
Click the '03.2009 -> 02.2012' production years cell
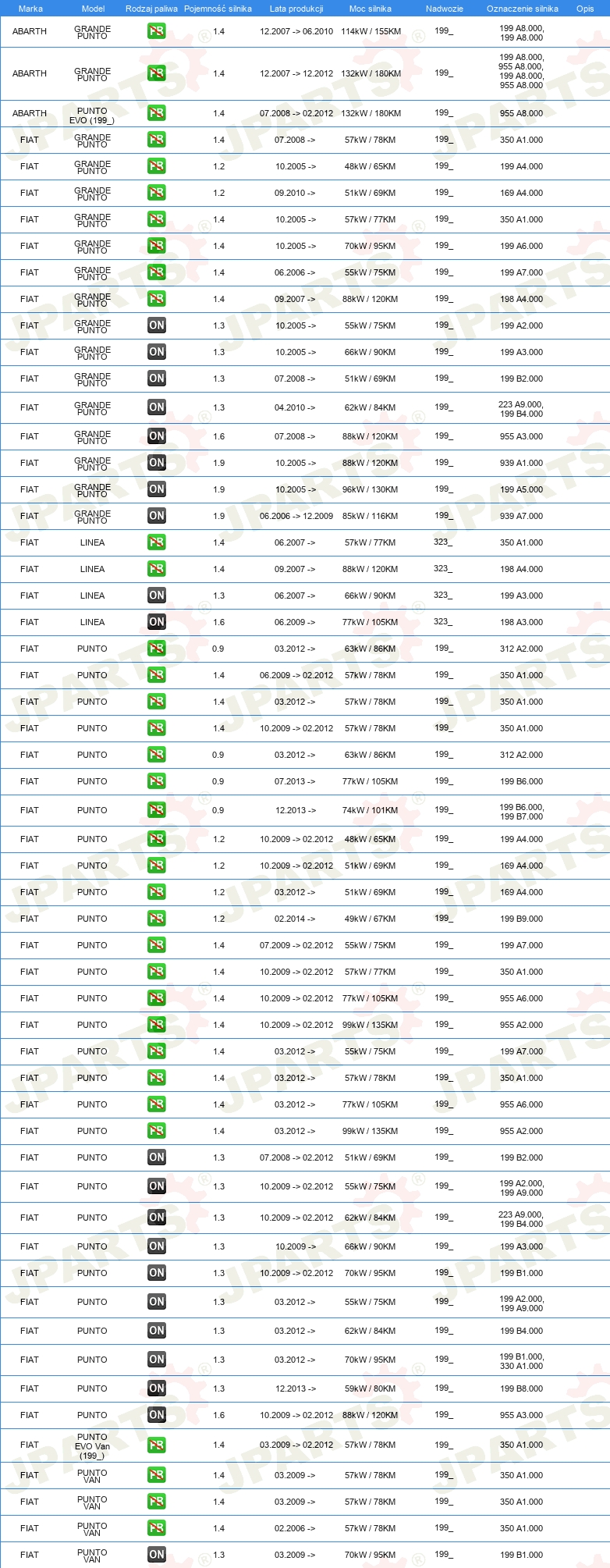pos(296,1445)
